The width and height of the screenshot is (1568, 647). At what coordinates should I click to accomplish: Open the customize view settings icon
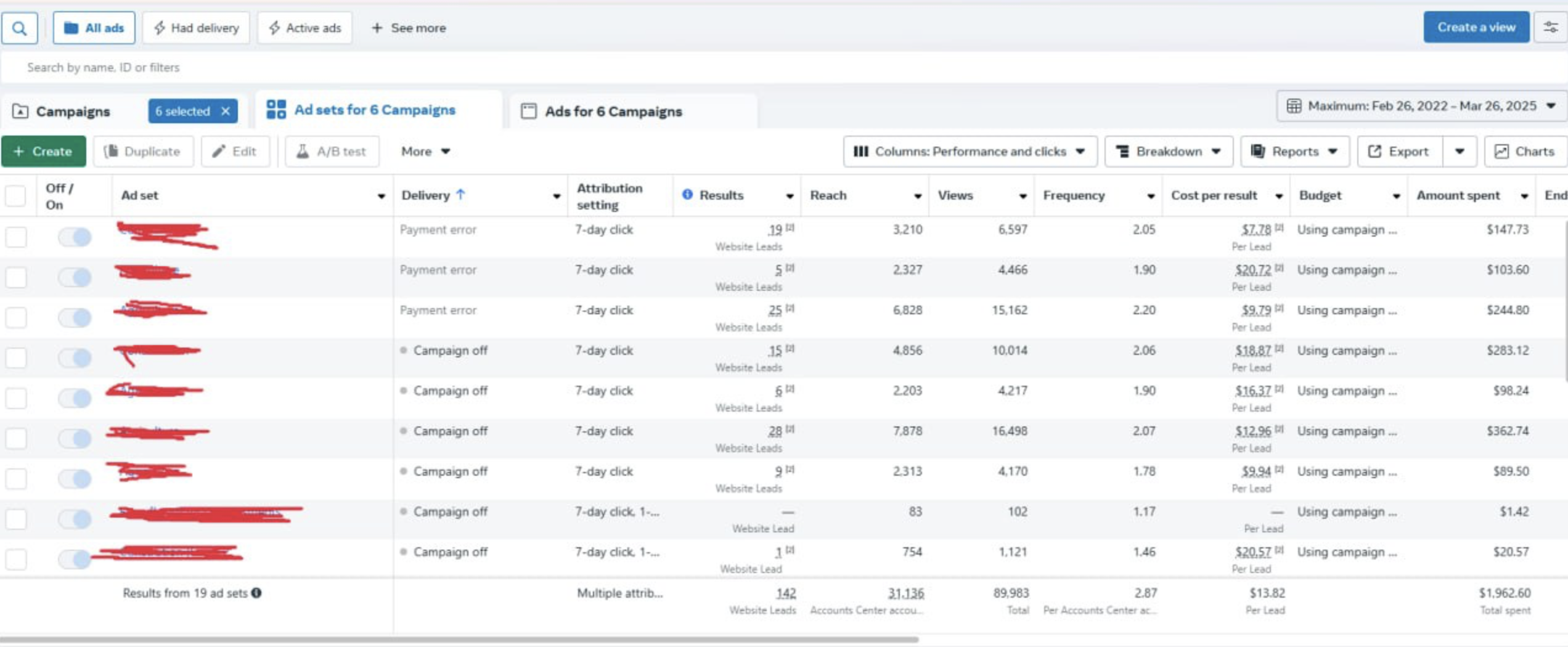click(x=1551, y=27)
